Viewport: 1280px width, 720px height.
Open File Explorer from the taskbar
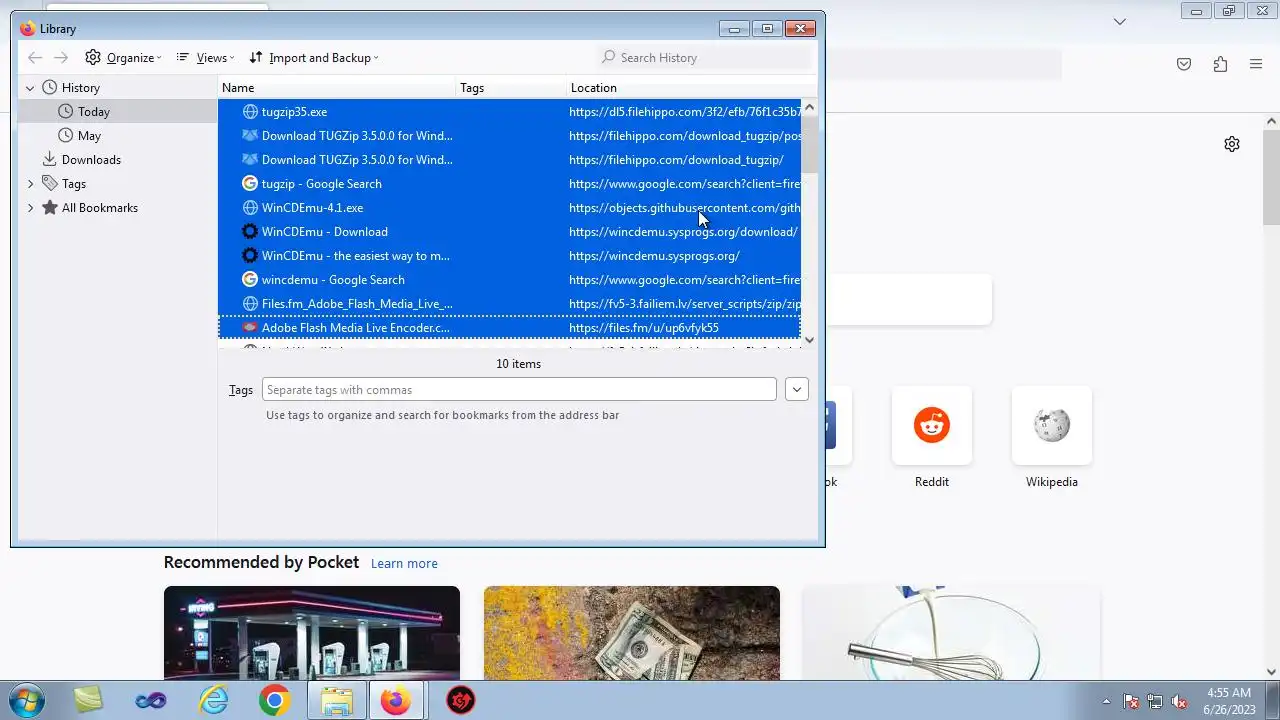tap(336, 701)
